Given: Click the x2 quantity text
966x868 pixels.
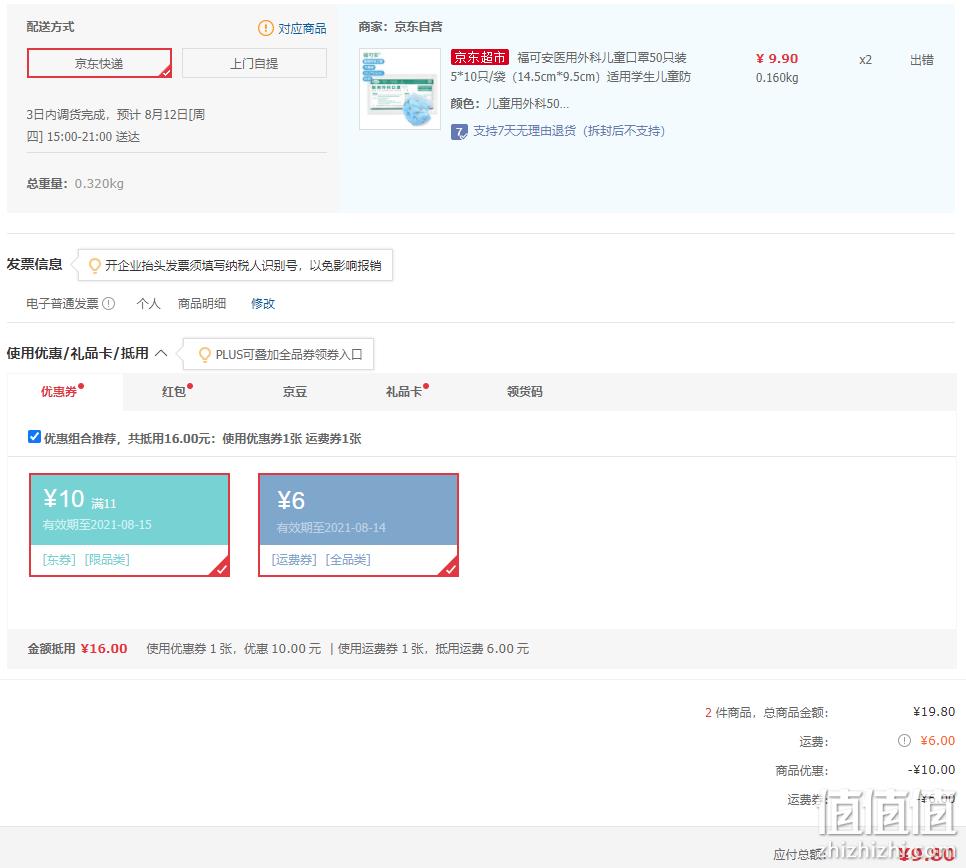Looking at the screenshot, I should click(x=866, y=60).
